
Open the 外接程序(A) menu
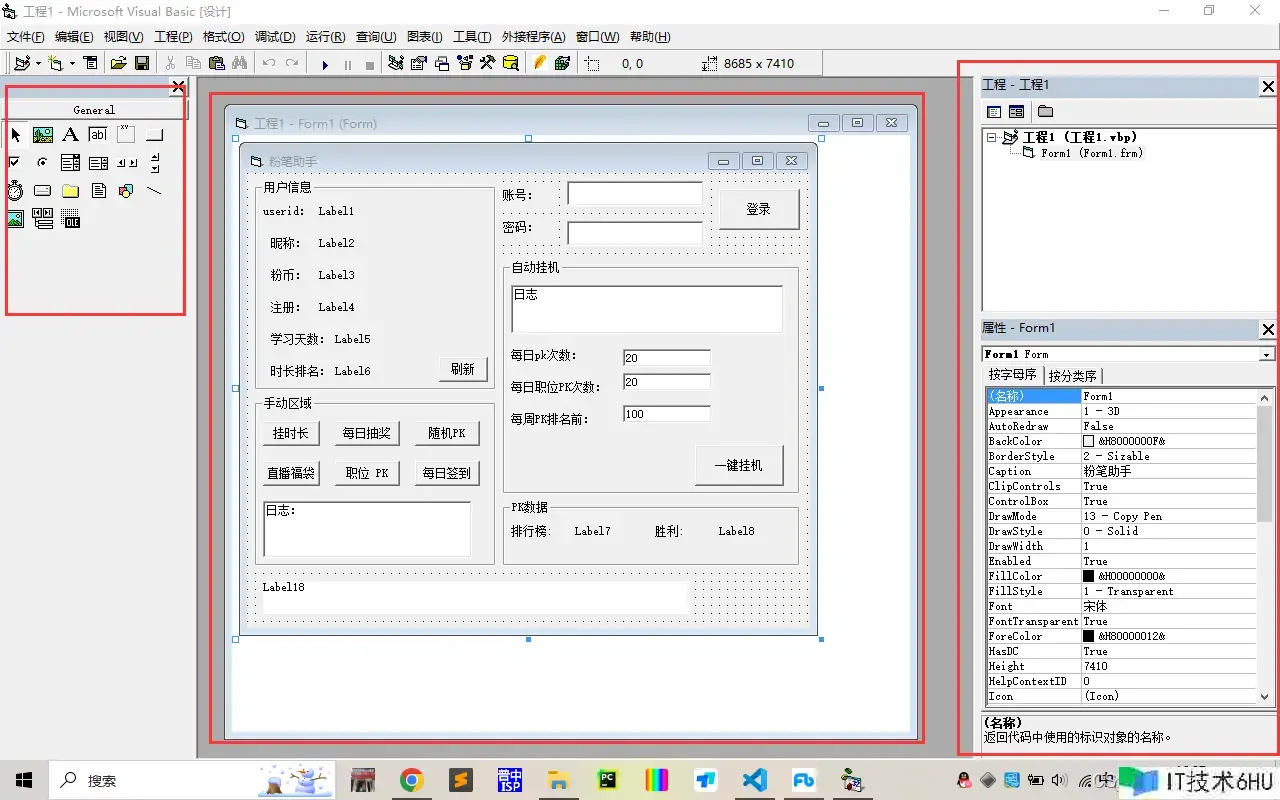click(533, 37)
